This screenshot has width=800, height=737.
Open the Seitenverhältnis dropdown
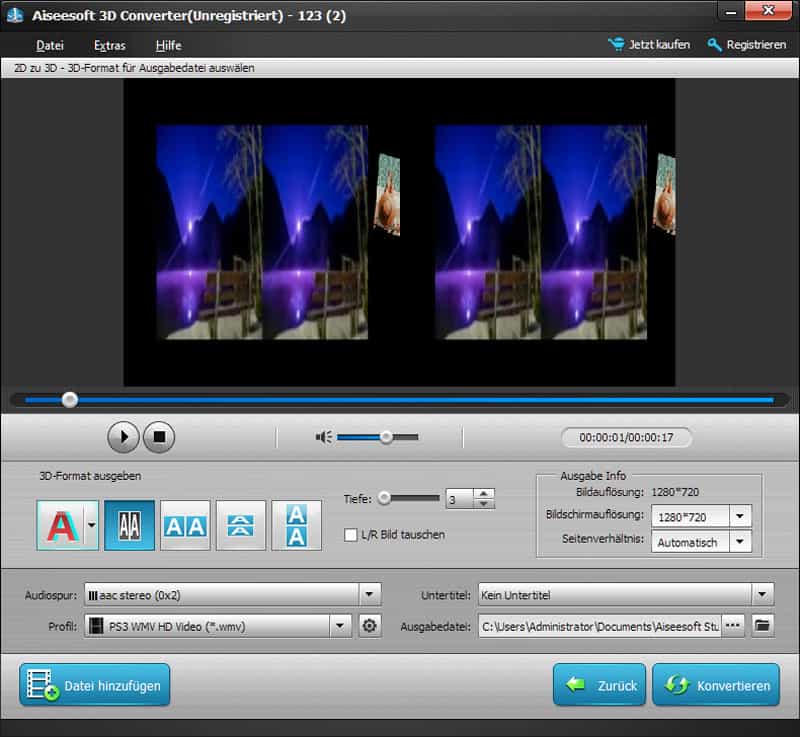[x=741, y=542]
